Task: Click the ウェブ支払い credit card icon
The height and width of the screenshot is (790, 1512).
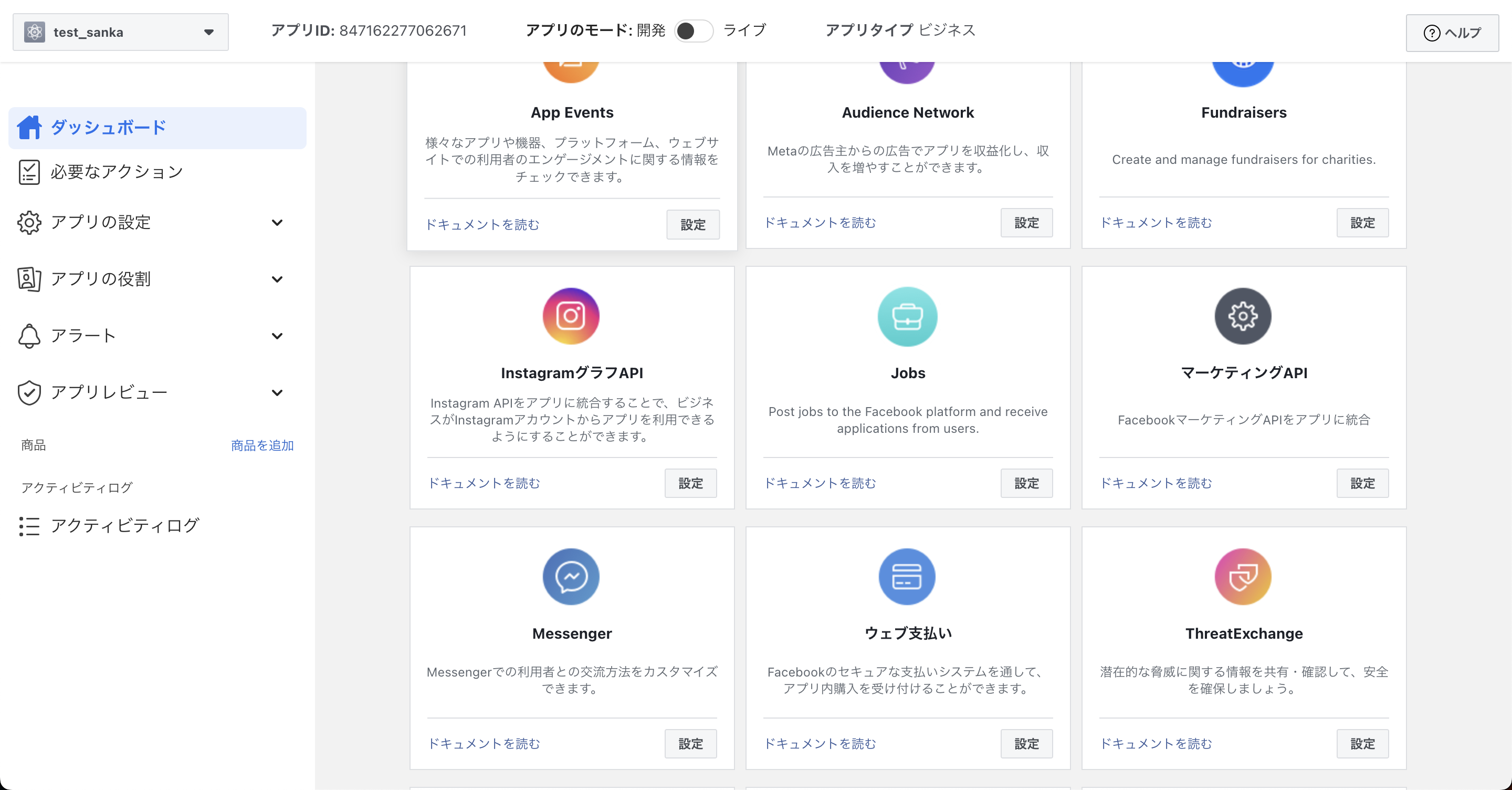Action: [x=907, y=576]
